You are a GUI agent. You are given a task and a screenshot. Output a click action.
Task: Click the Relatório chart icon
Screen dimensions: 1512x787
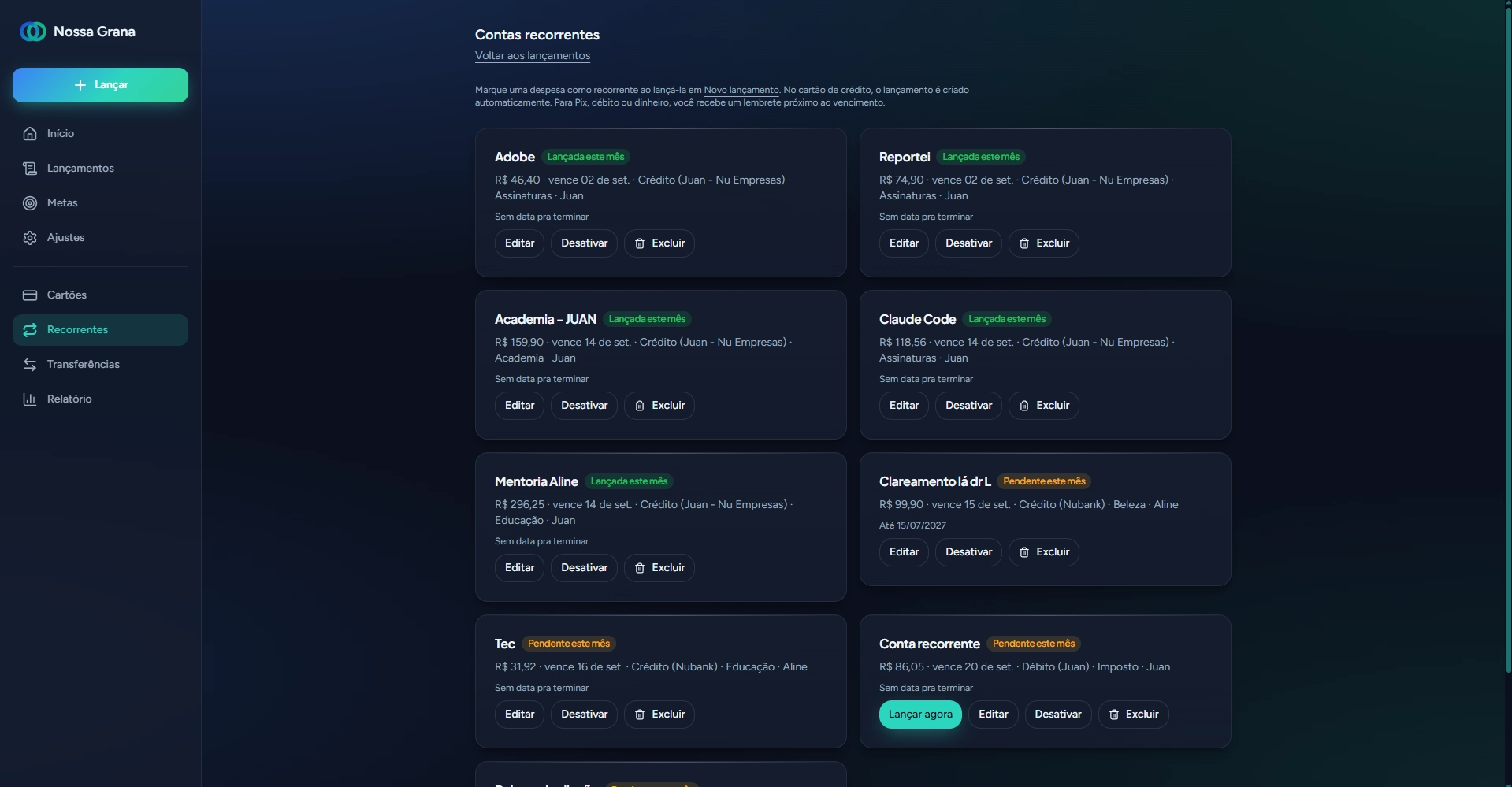click(x=30, y=399)
